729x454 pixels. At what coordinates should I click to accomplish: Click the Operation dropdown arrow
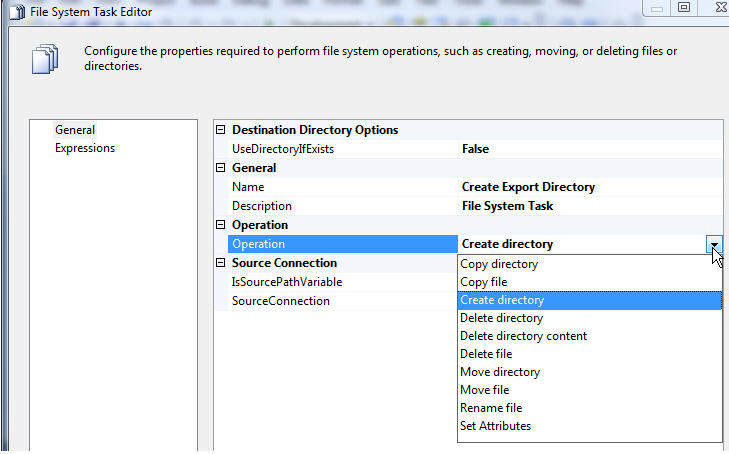coord(713,244)
